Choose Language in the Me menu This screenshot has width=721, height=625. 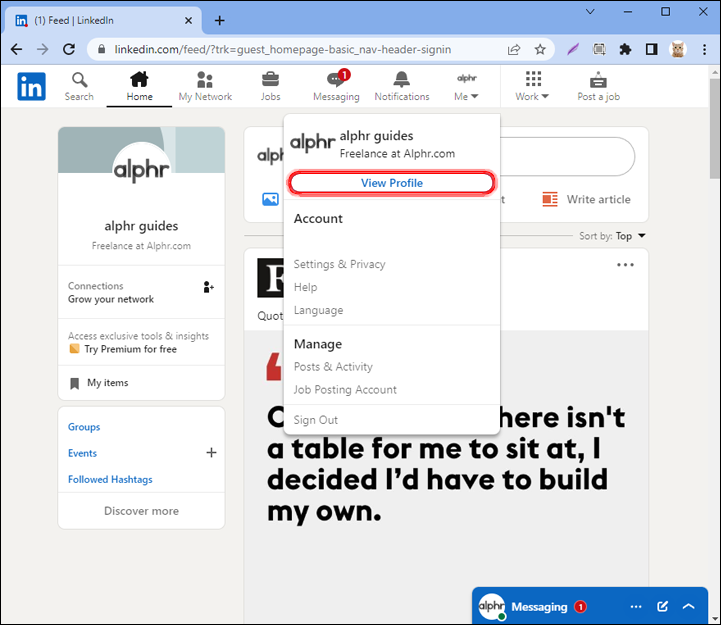[318, 310]
